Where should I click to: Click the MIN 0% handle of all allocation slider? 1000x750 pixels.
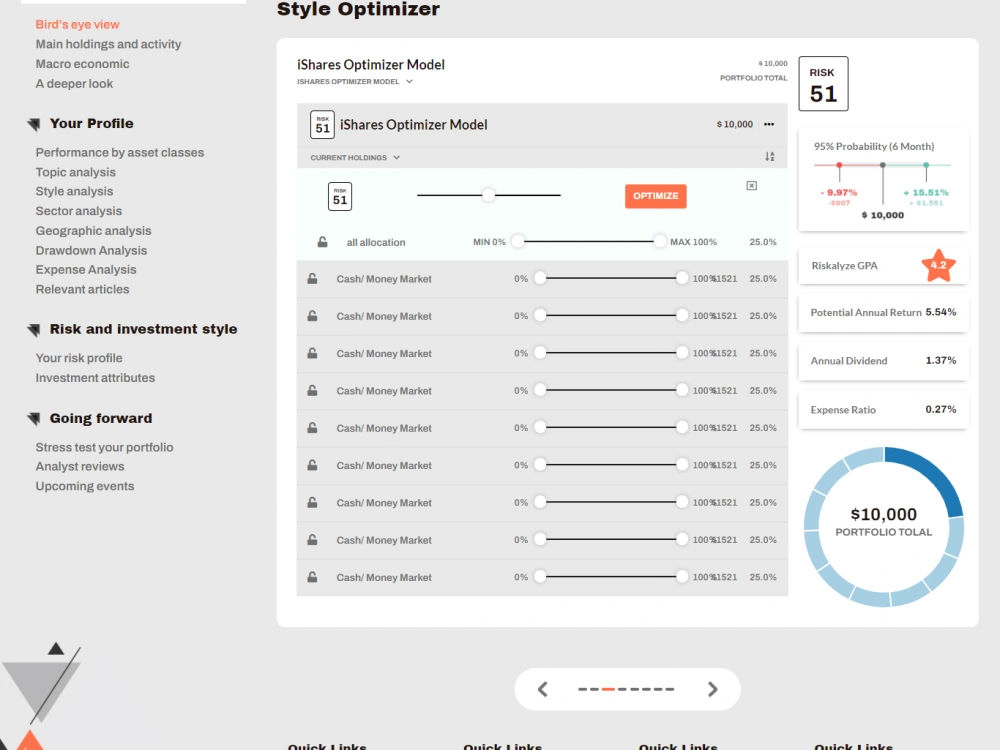(x=518, y=242)
